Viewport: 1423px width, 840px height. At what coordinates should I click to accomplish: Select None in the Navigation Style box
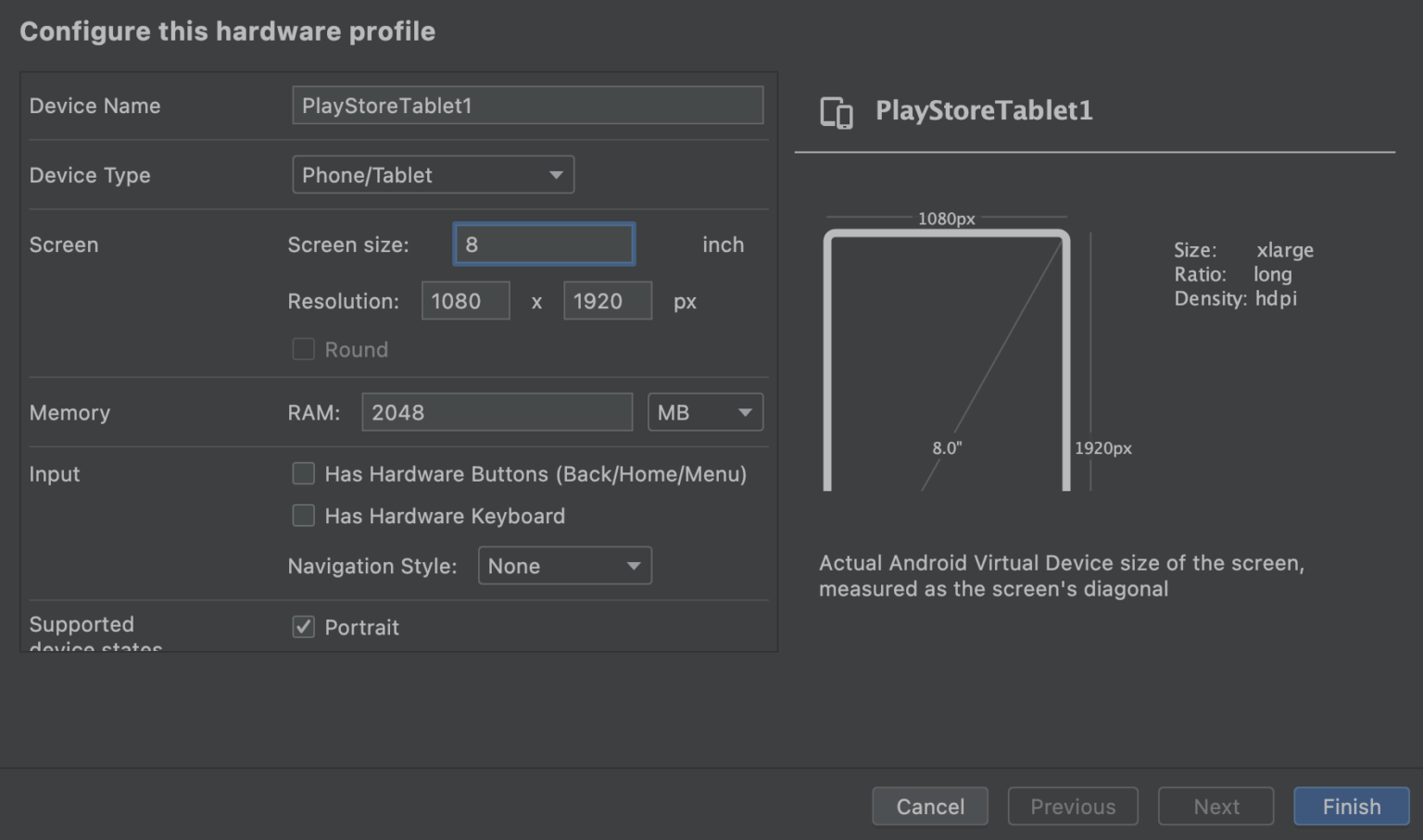click(564, 565)
